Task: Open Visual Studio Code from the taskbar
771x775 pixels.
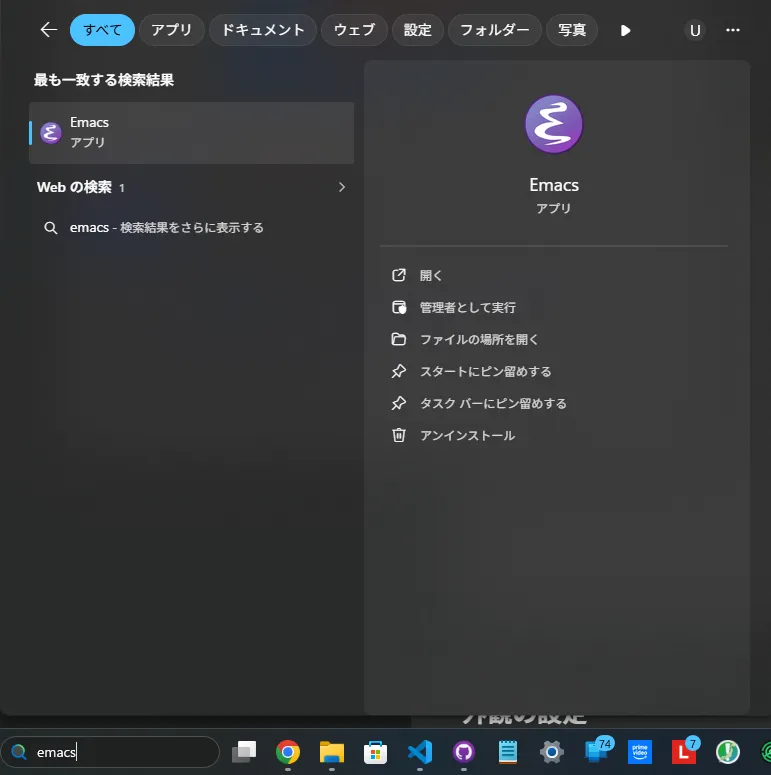Action: tap(420, 752)
